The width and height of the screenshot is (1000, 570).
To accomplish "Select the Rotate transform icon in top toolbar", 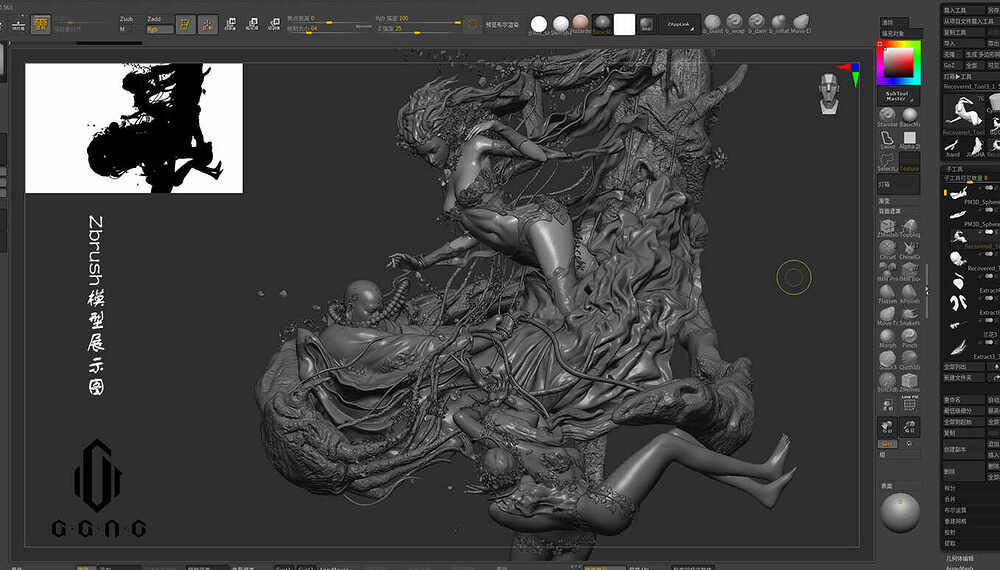I will click(x=274, y=25).
